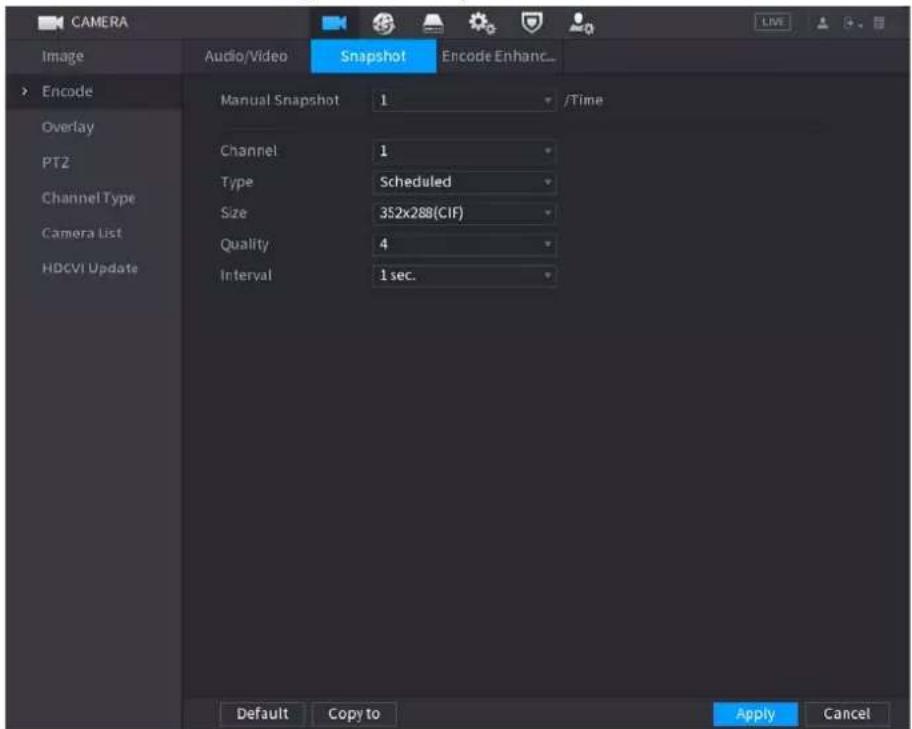Click the logout icon at top right
The height and width of the screenshot is (729, 912).
pyautogui.click(x=852, y=23)
